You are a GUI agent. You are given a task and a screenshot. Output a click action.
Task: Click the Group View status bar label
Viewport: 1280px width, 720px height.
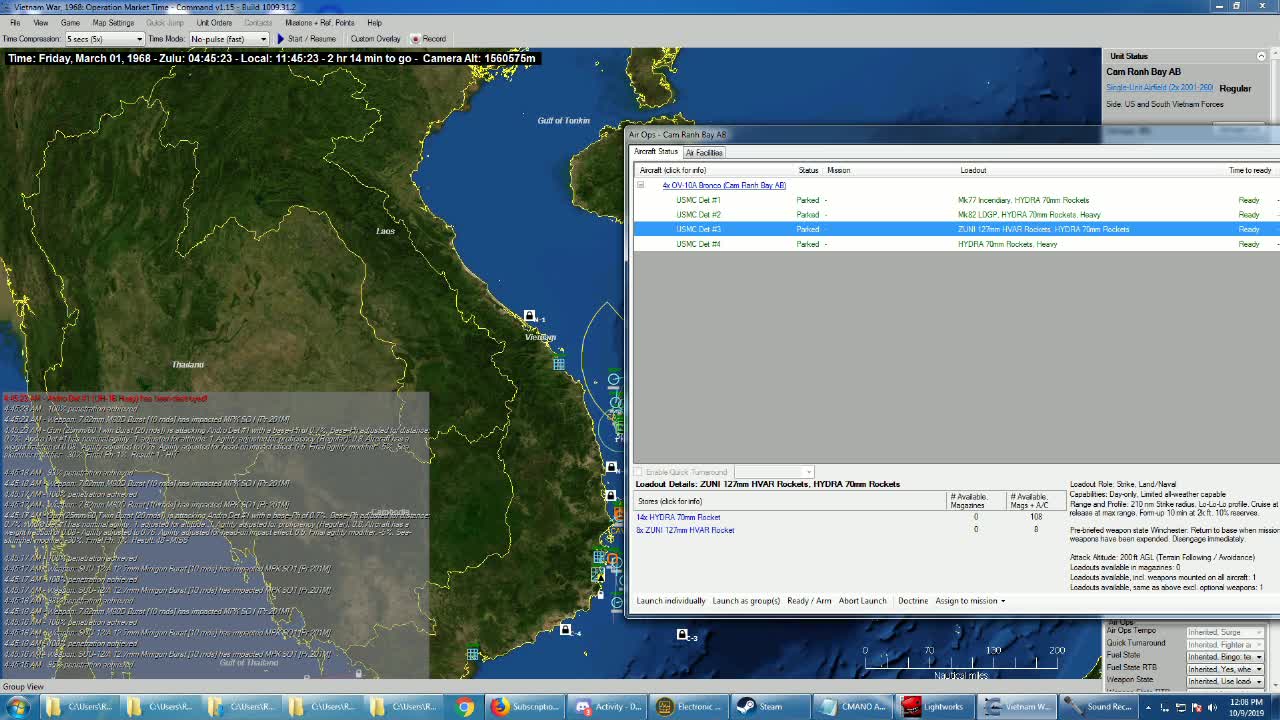tap(23, 687)
